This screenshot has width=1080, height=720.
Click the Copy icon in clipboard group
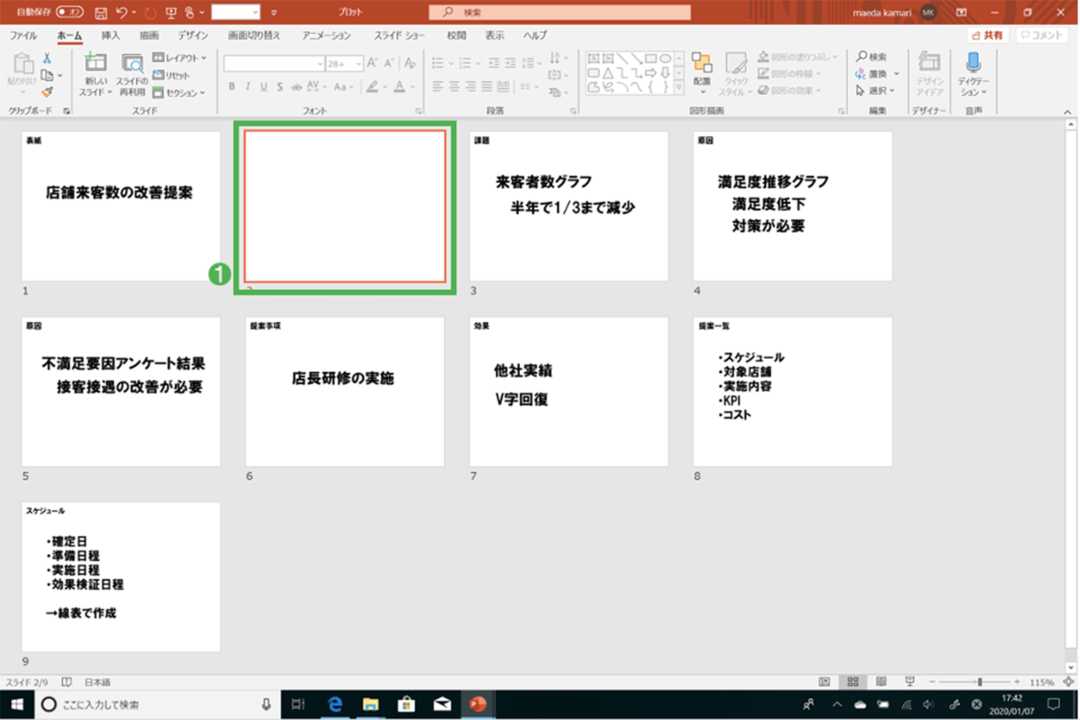tap(47, 75)
